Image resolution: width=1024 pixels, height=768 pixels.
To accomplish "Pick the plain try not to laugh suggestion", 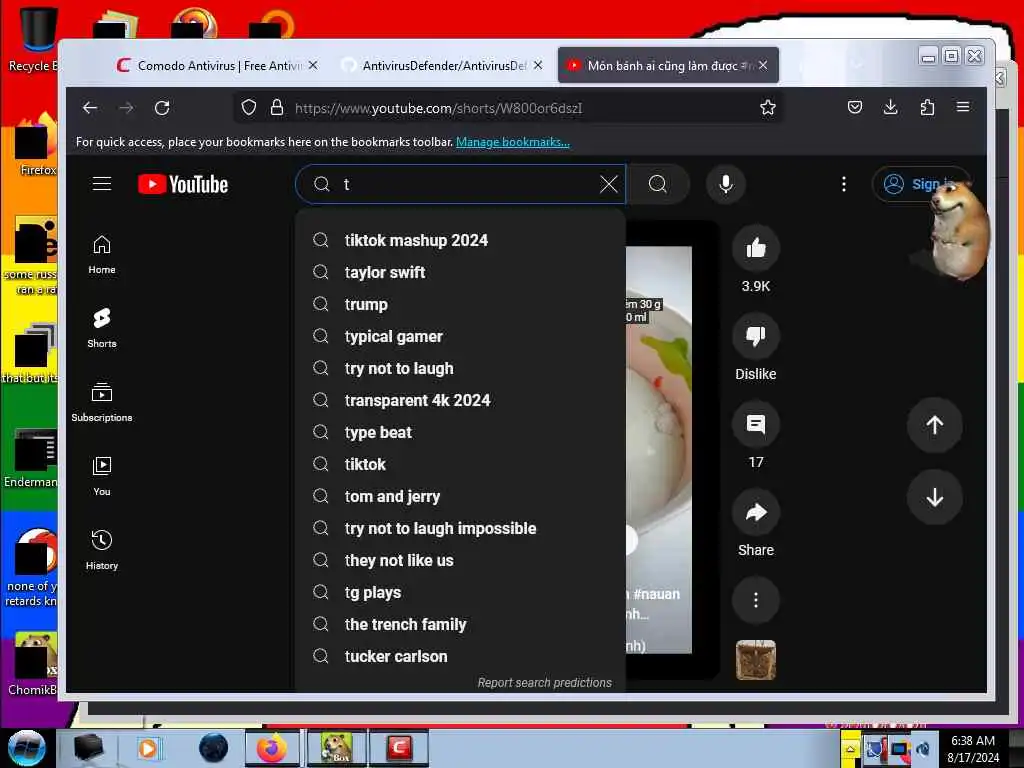I will (x=461, y=368).
